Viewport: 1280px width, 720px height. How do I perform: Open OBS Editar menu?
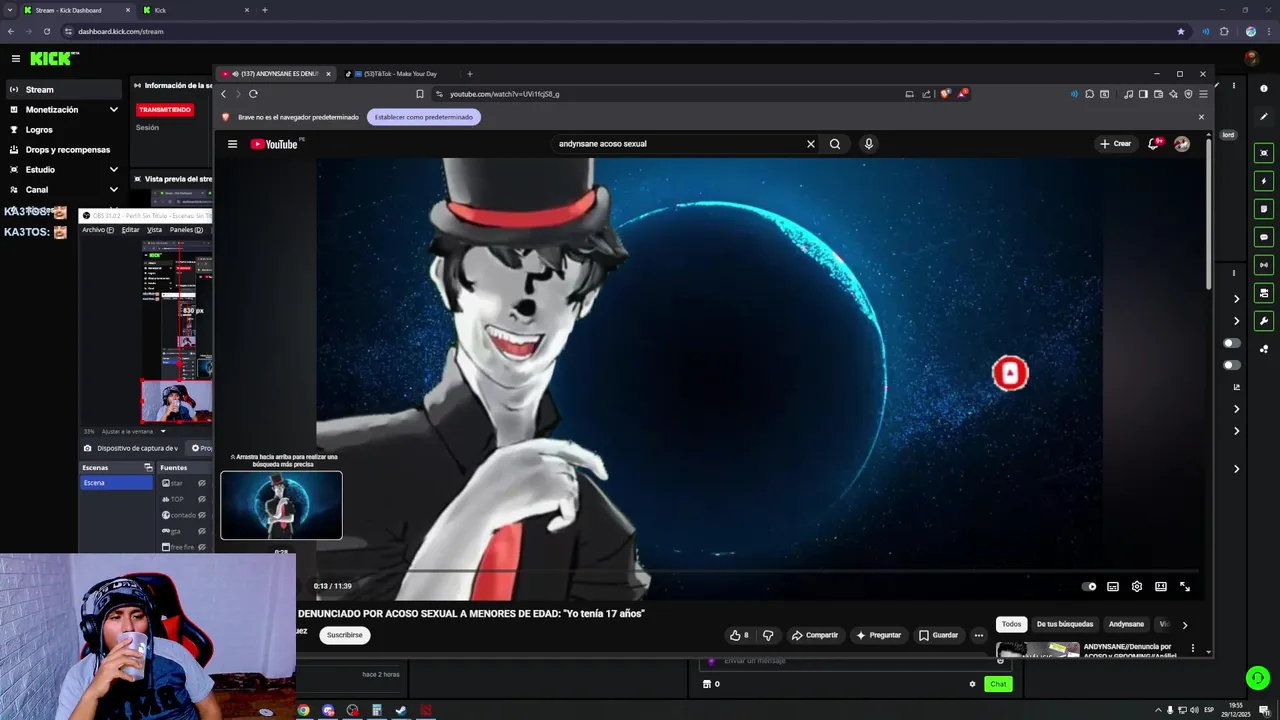131,230
